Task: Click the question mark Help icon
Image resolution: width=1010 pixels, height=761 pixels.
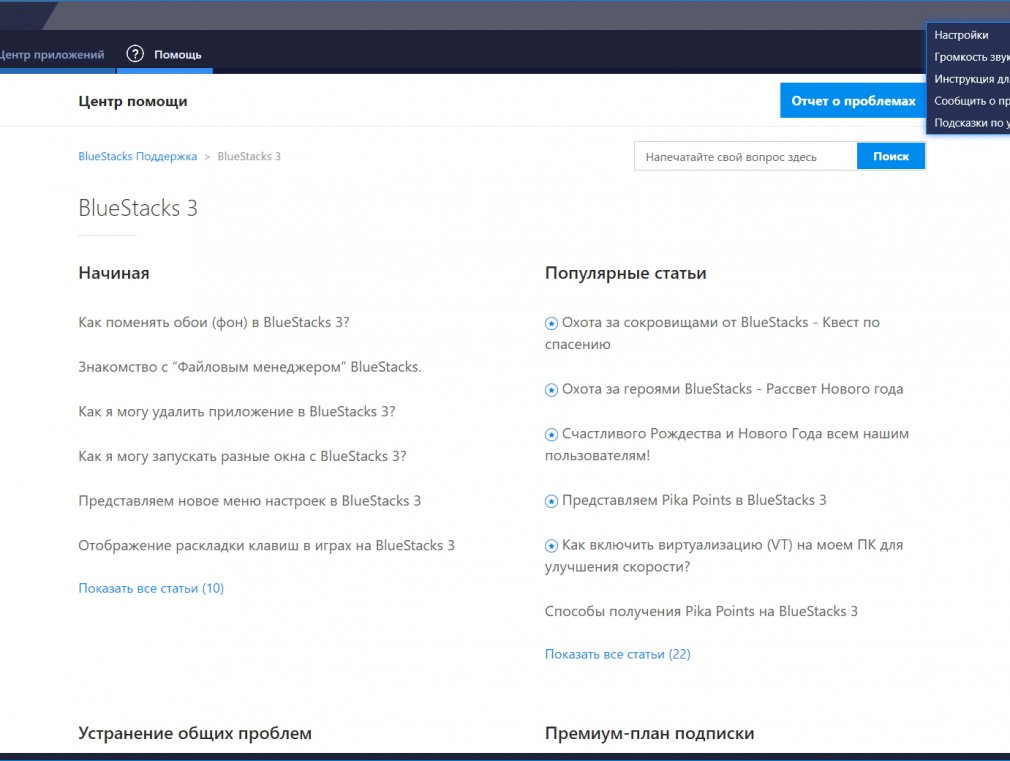Action: 135,54
